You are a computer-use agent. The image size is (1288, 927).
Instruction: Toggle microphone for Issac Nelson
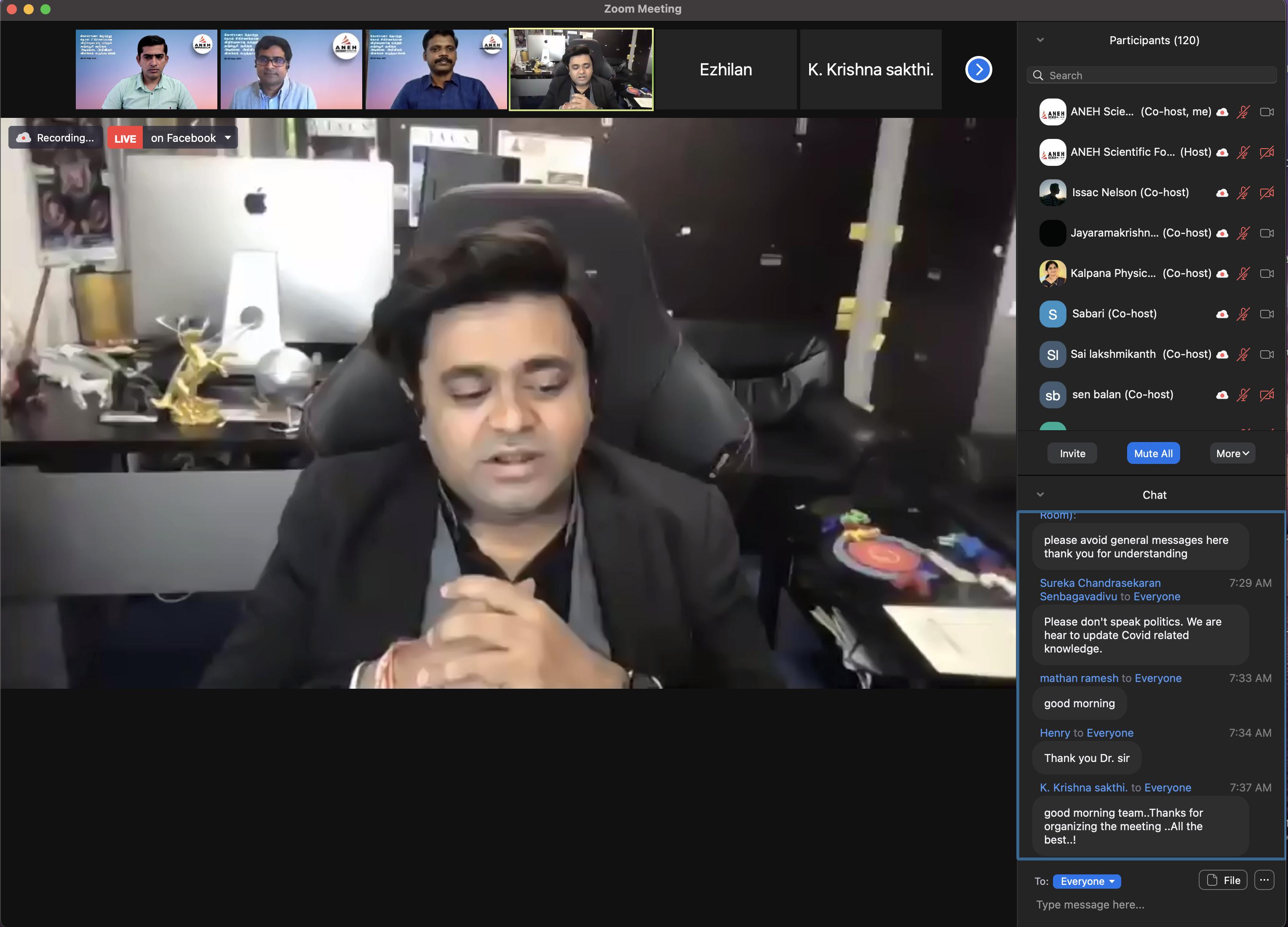(x=1243, y=193)
